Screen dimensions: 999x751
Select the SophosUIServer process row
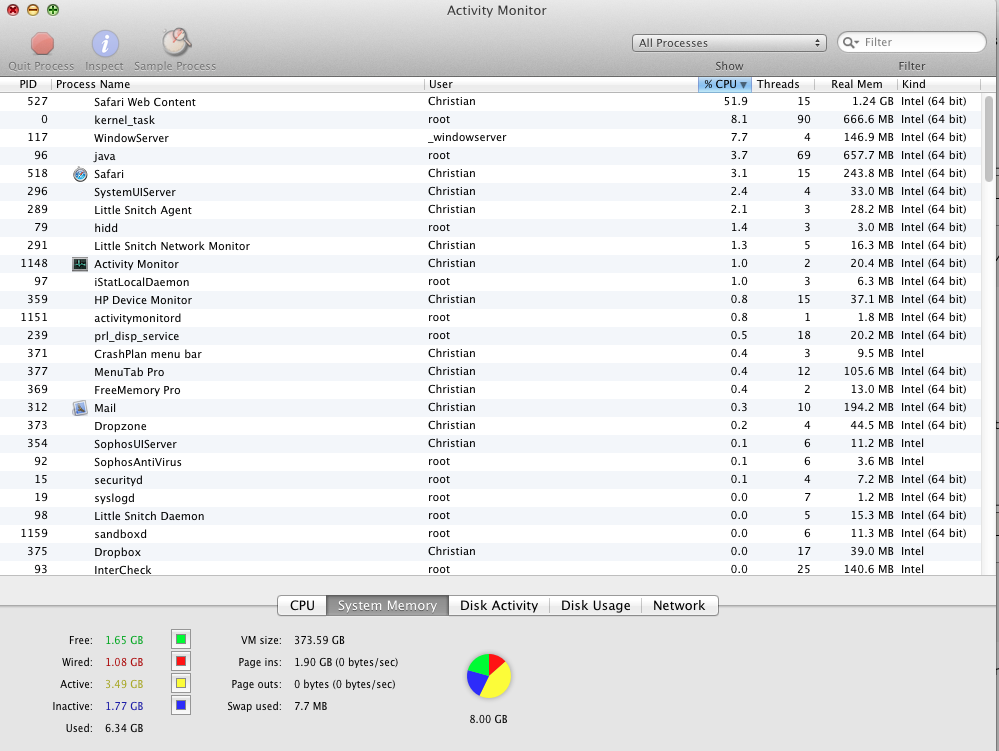pyautogui.click(x=491, y=444)
